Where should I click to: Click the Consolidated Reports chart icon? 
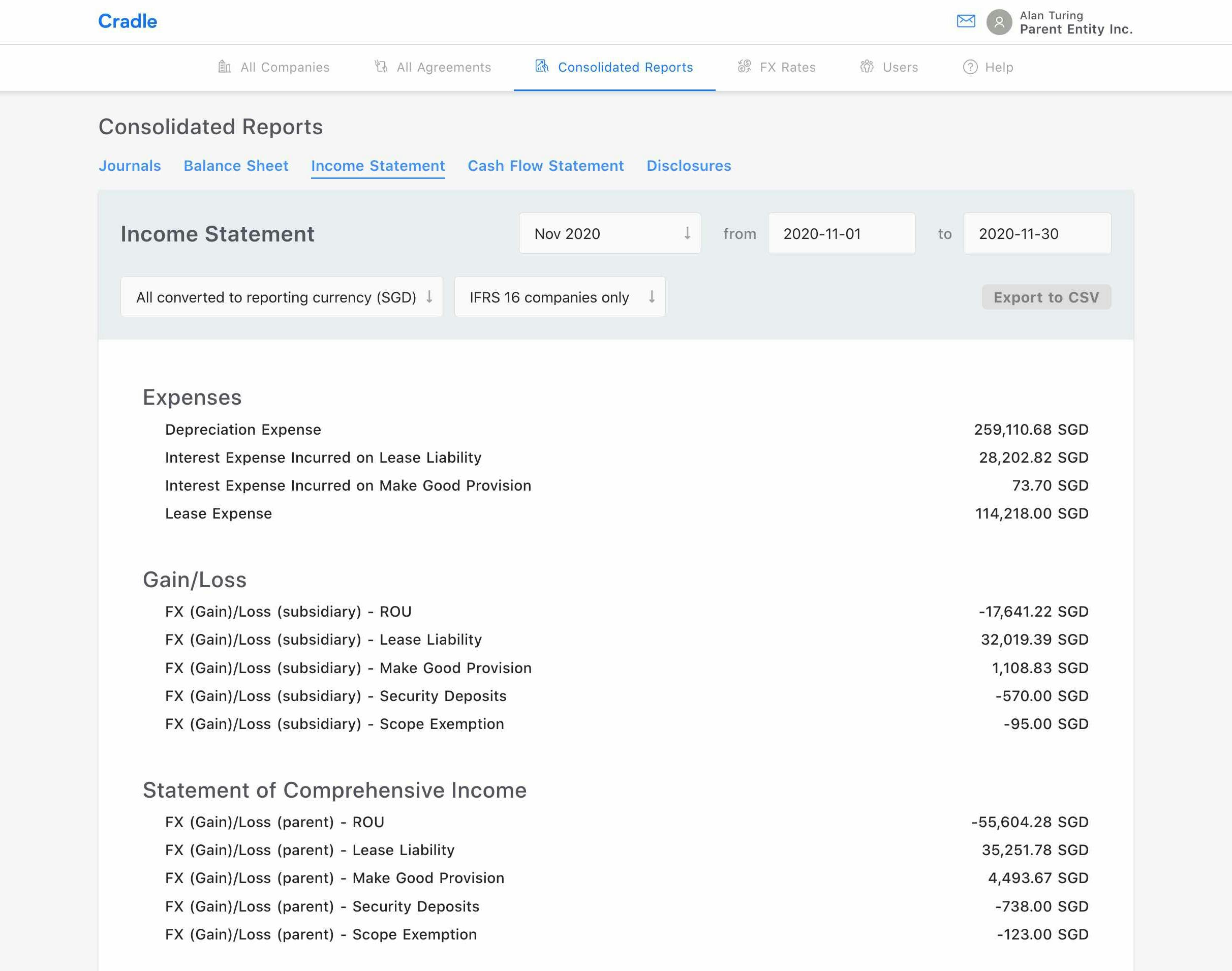click(542, 67)
